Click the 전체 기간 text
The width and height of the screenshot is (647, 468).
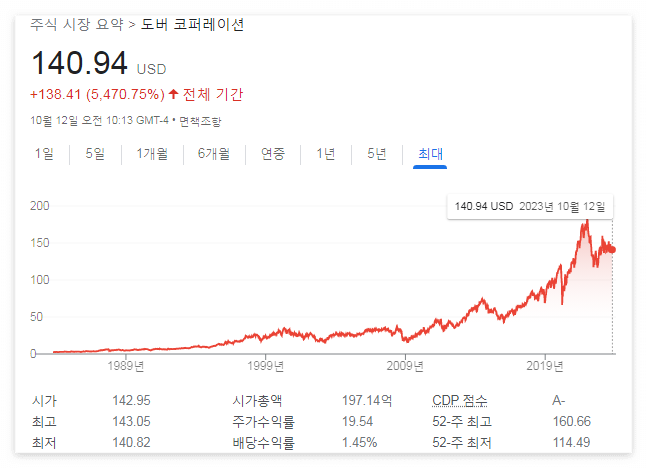[213, 95]
